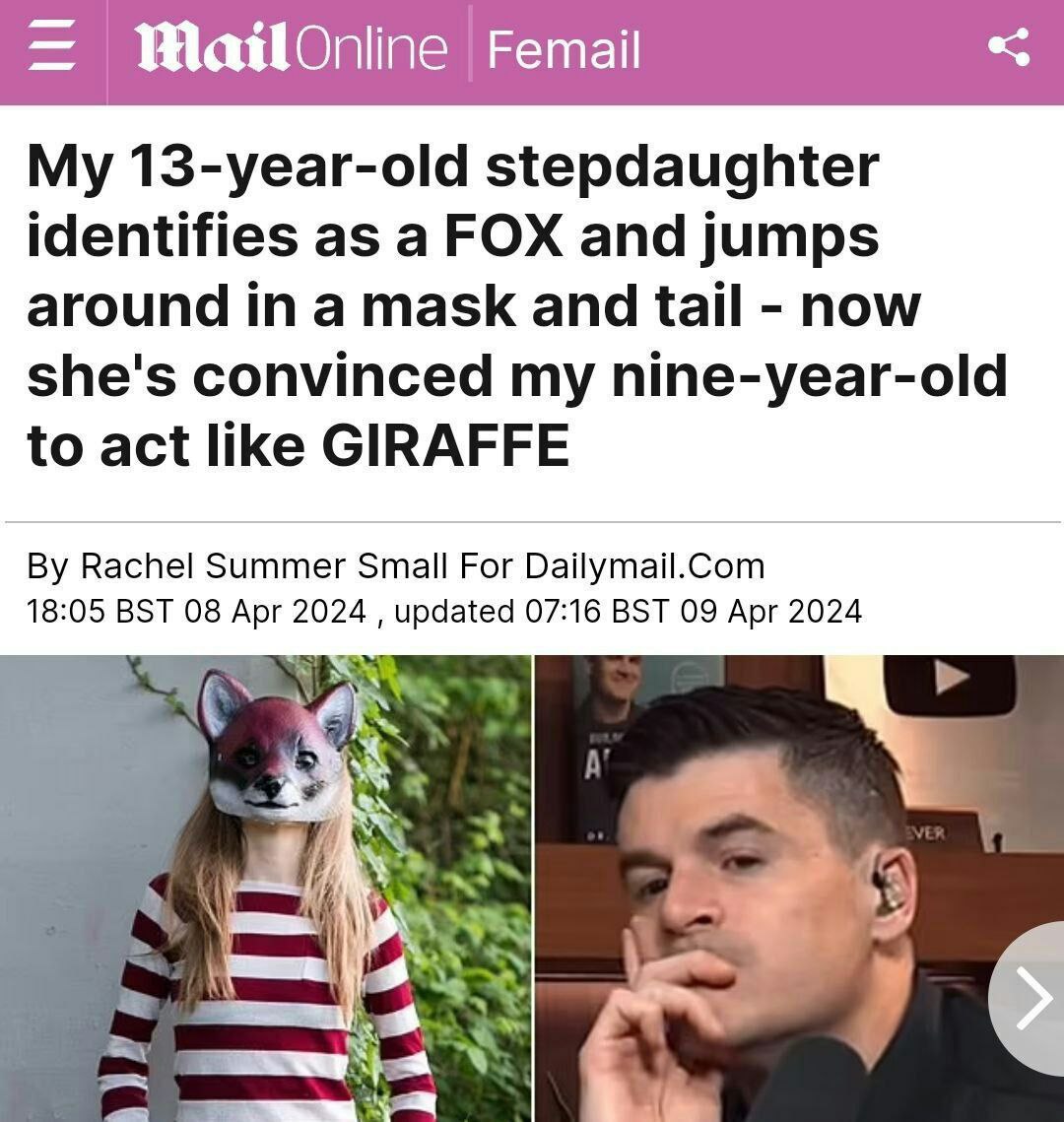
Task: Advance gallery with the right chevron arrow
Action: click(x=1031, y=998)
